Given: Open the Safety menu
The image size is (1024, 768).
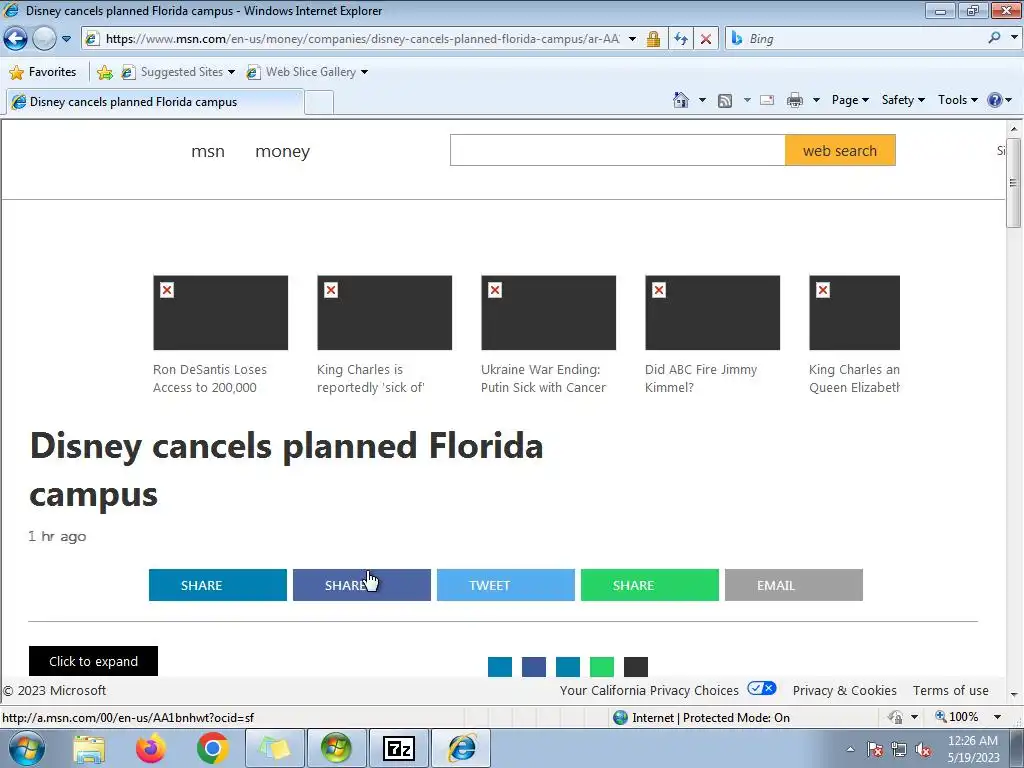Looking at the screenshot, I should [x=903, y=100].
